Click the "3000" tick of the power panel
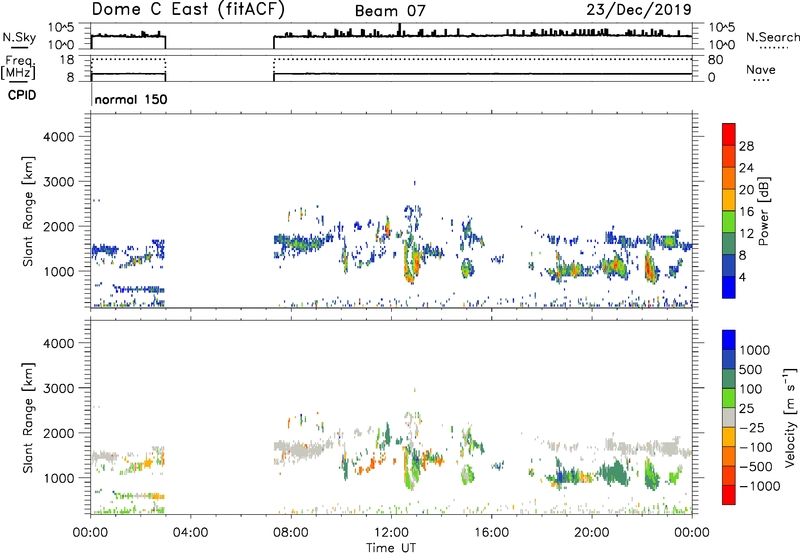 (x=58, y=182)
